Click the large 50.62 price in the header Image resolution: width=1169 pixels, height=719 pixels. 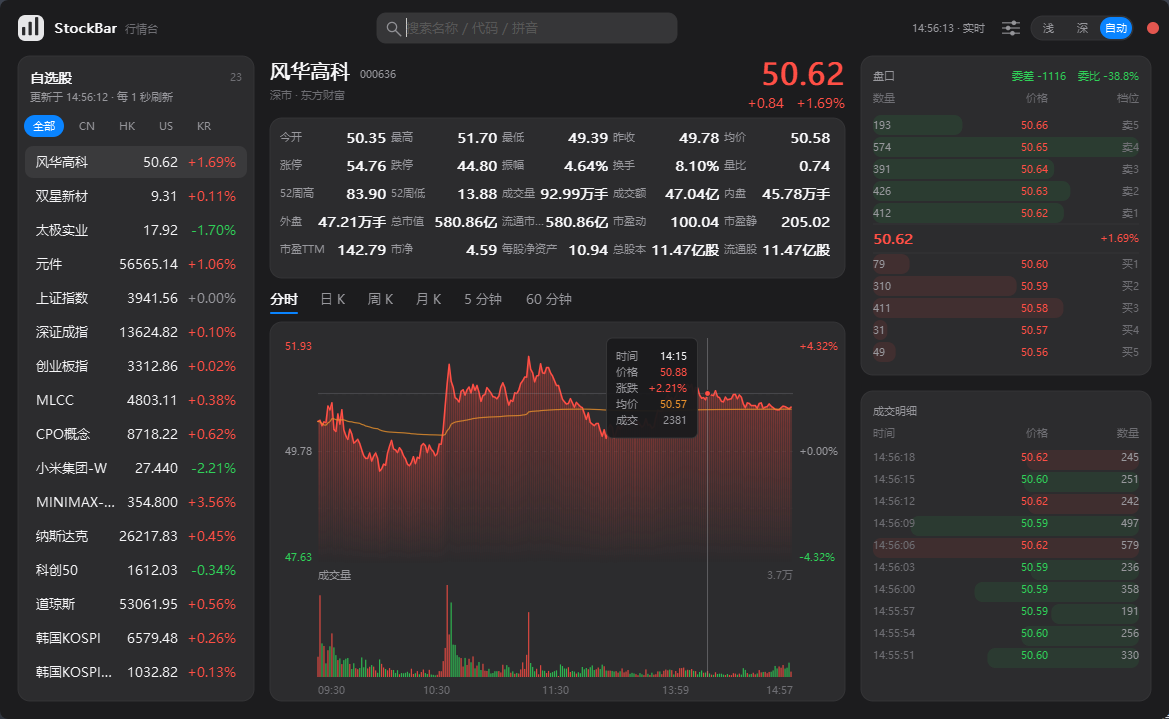(x=803, y=74)
